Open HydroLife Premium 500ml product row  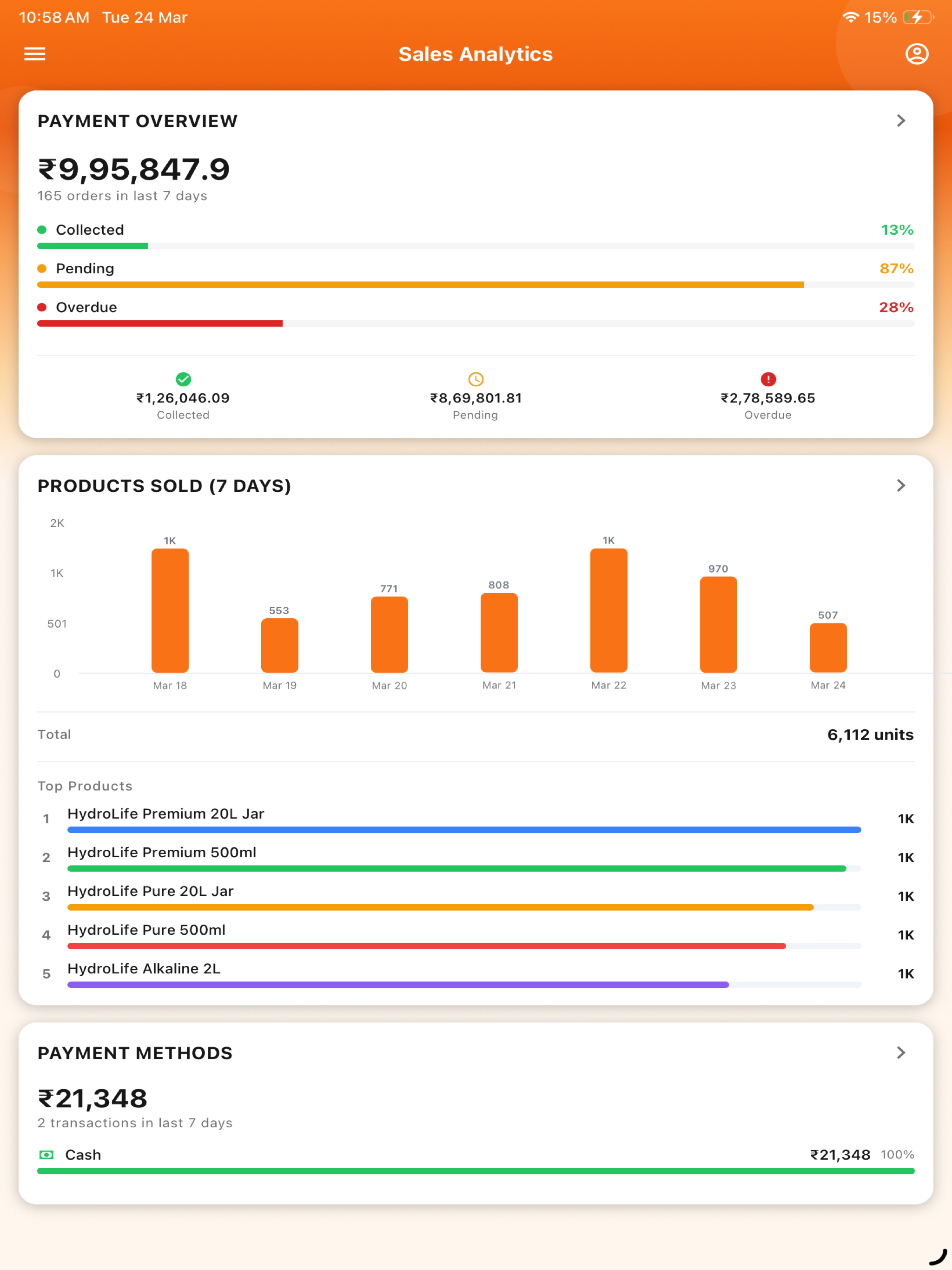tap(476, 858)
